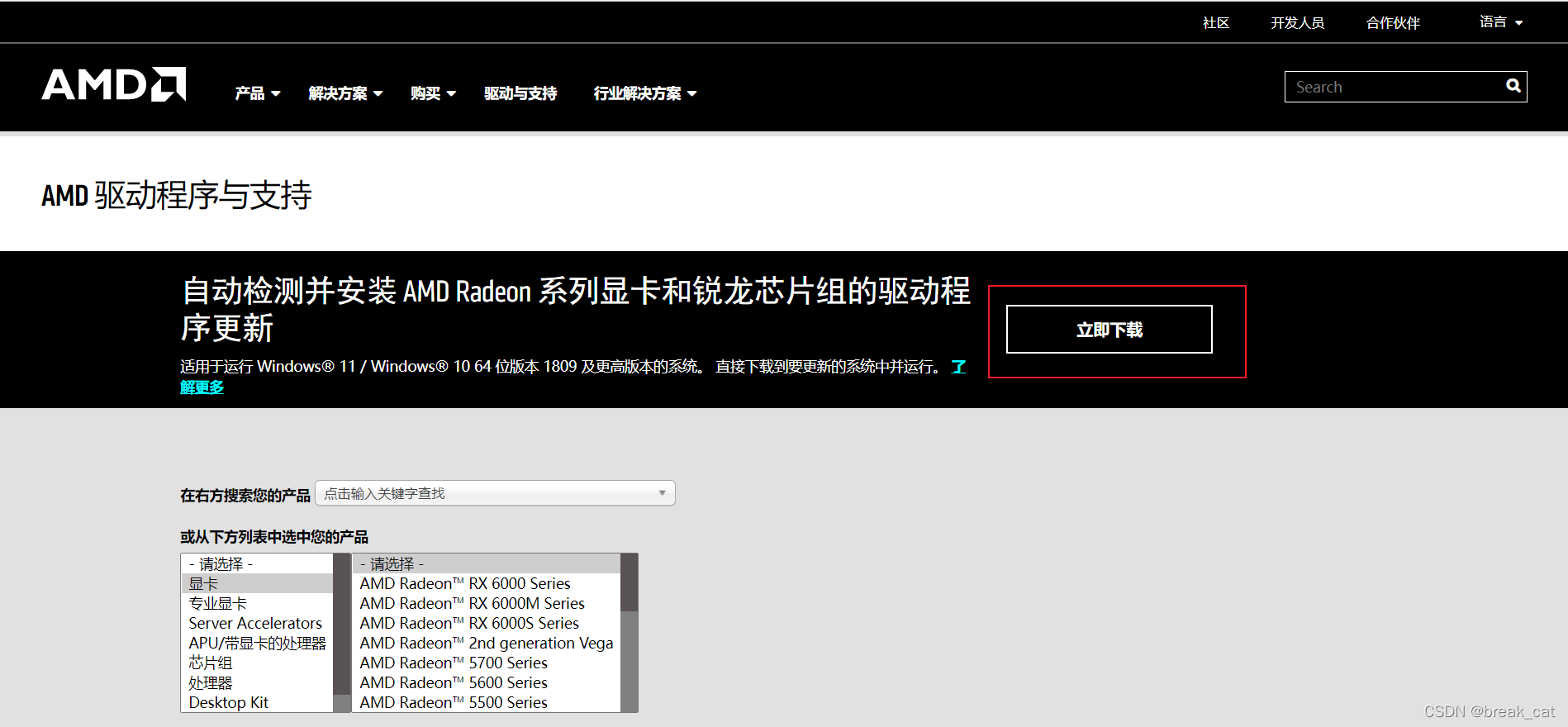1568x727 pixels.
Task: Expand the 解决方案 menu
Action: (345, 93)
